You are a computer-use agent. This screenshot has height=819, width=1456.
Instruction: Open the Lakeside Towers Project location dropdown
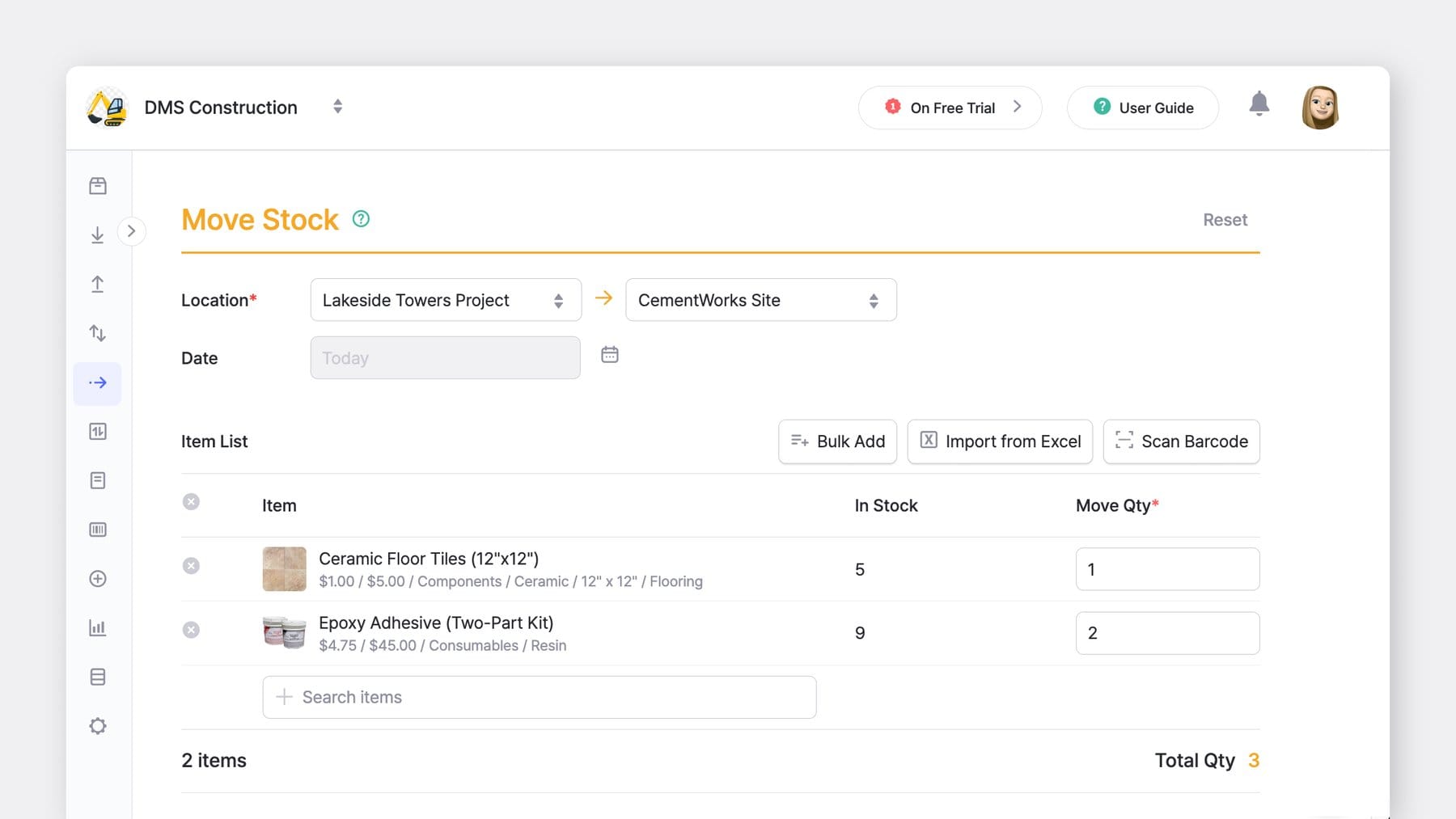point(444,299)
